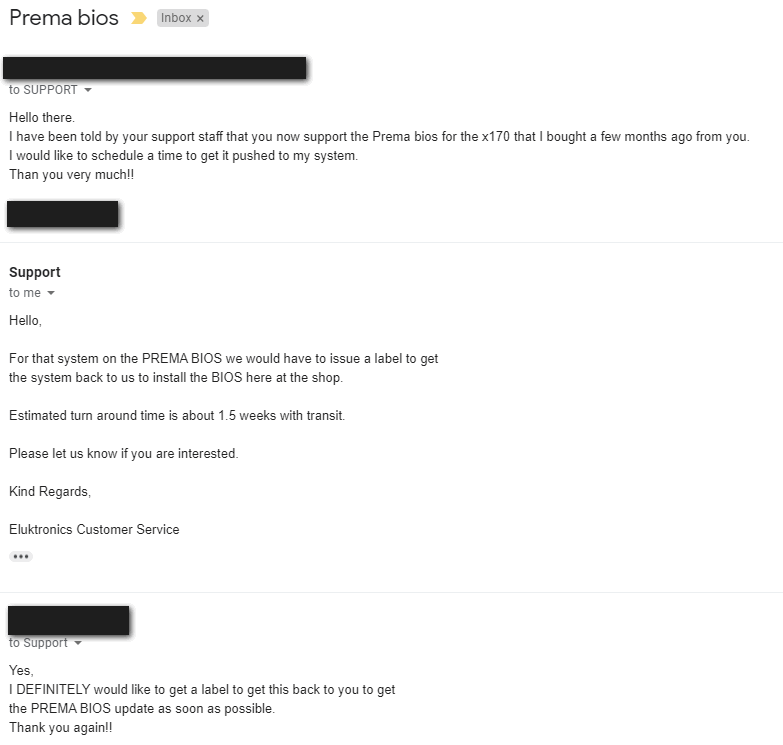Show trimmed content via ellipsis button
The width and height of the screenshot is (783, 745).
tap(21, 556)
